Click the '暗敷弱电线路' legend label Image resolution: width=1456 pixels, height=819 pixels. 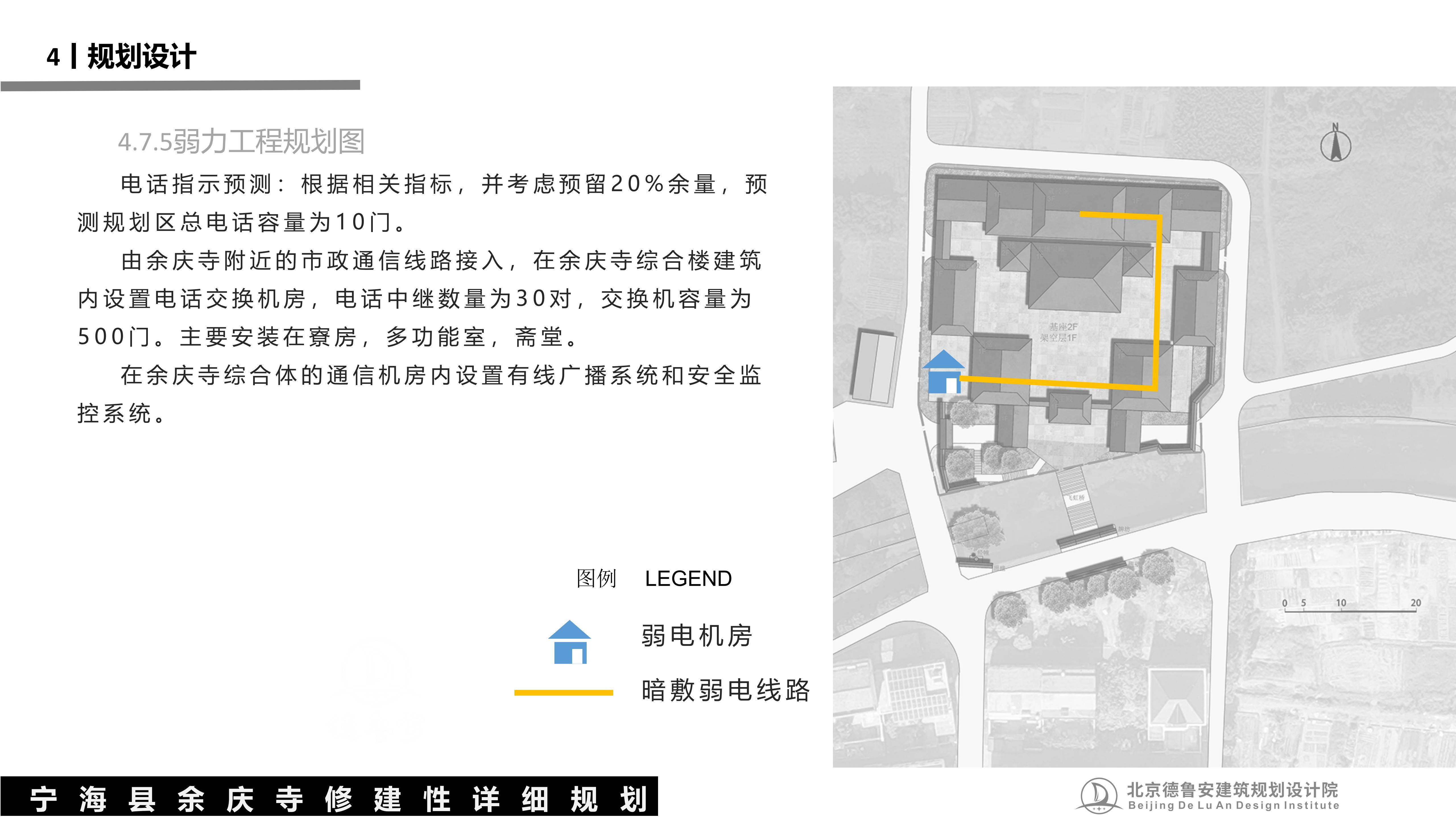[726, 690]
